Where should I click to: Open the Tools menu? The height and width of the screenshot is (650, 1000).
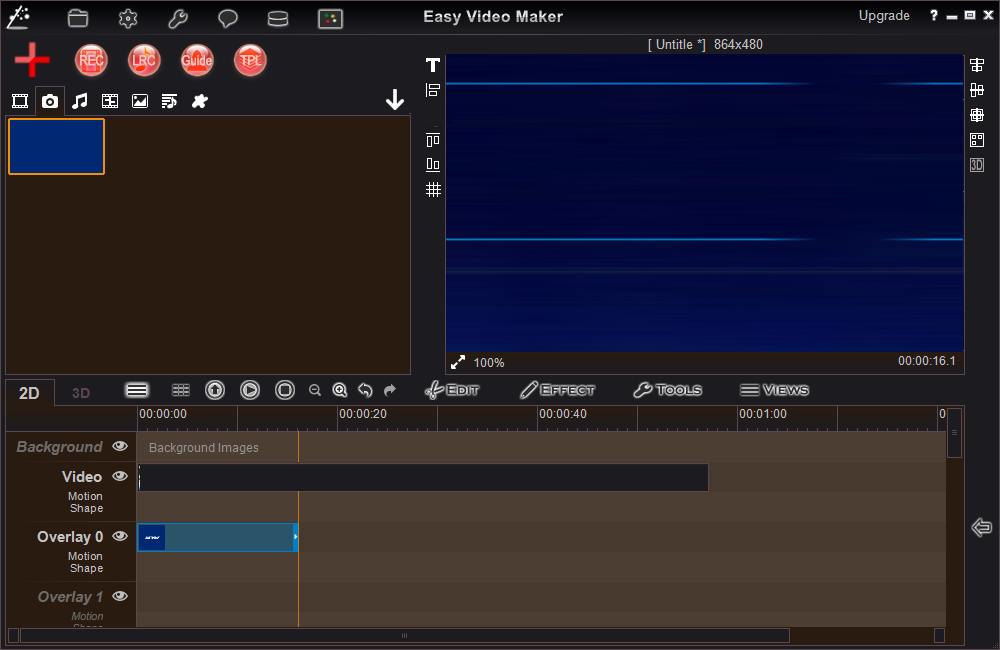(x=668, y=390)
